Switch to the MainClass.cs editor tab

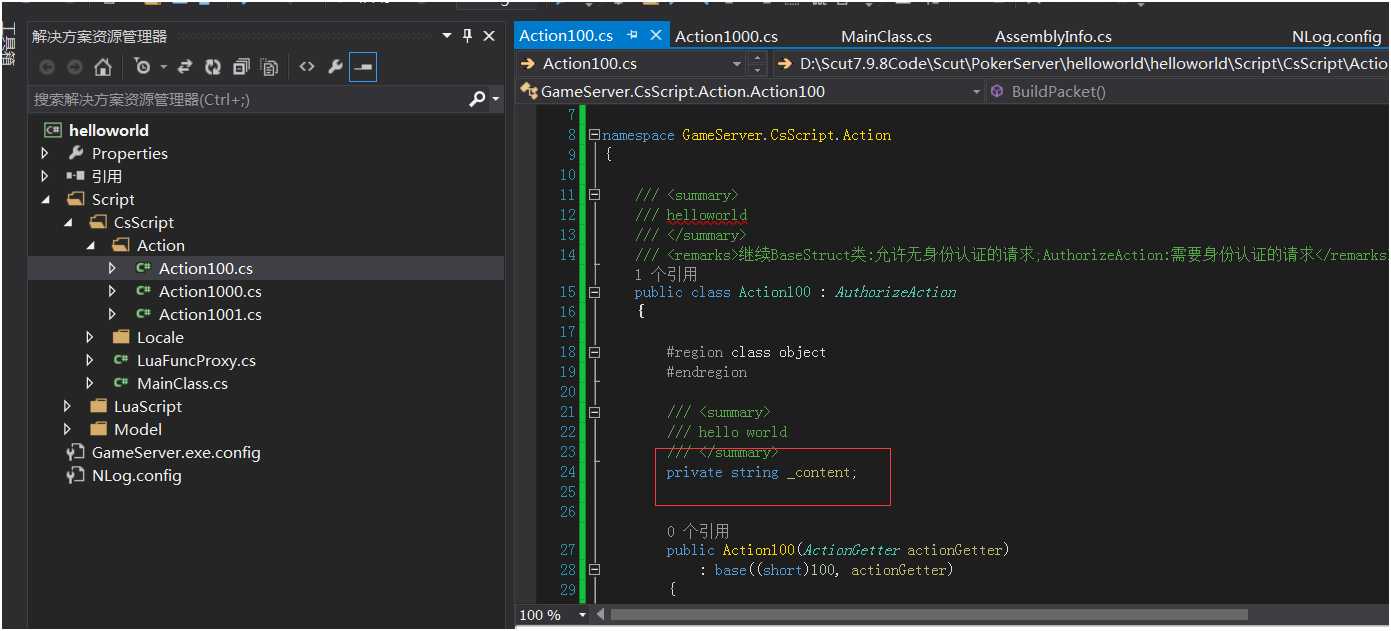point(886,36)
